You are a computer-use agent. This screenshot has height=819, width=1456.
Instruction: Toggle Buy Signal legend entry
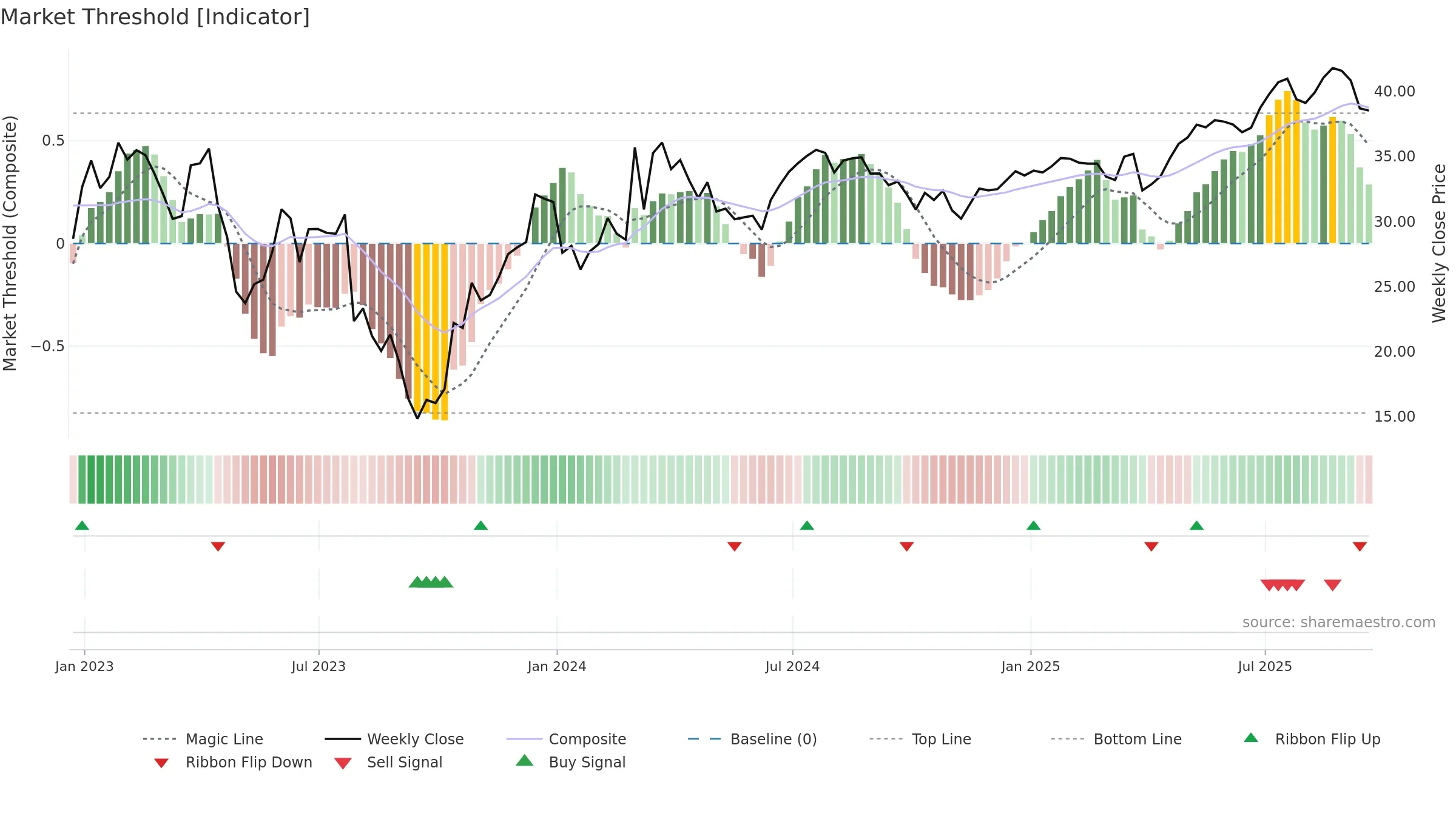570,762
